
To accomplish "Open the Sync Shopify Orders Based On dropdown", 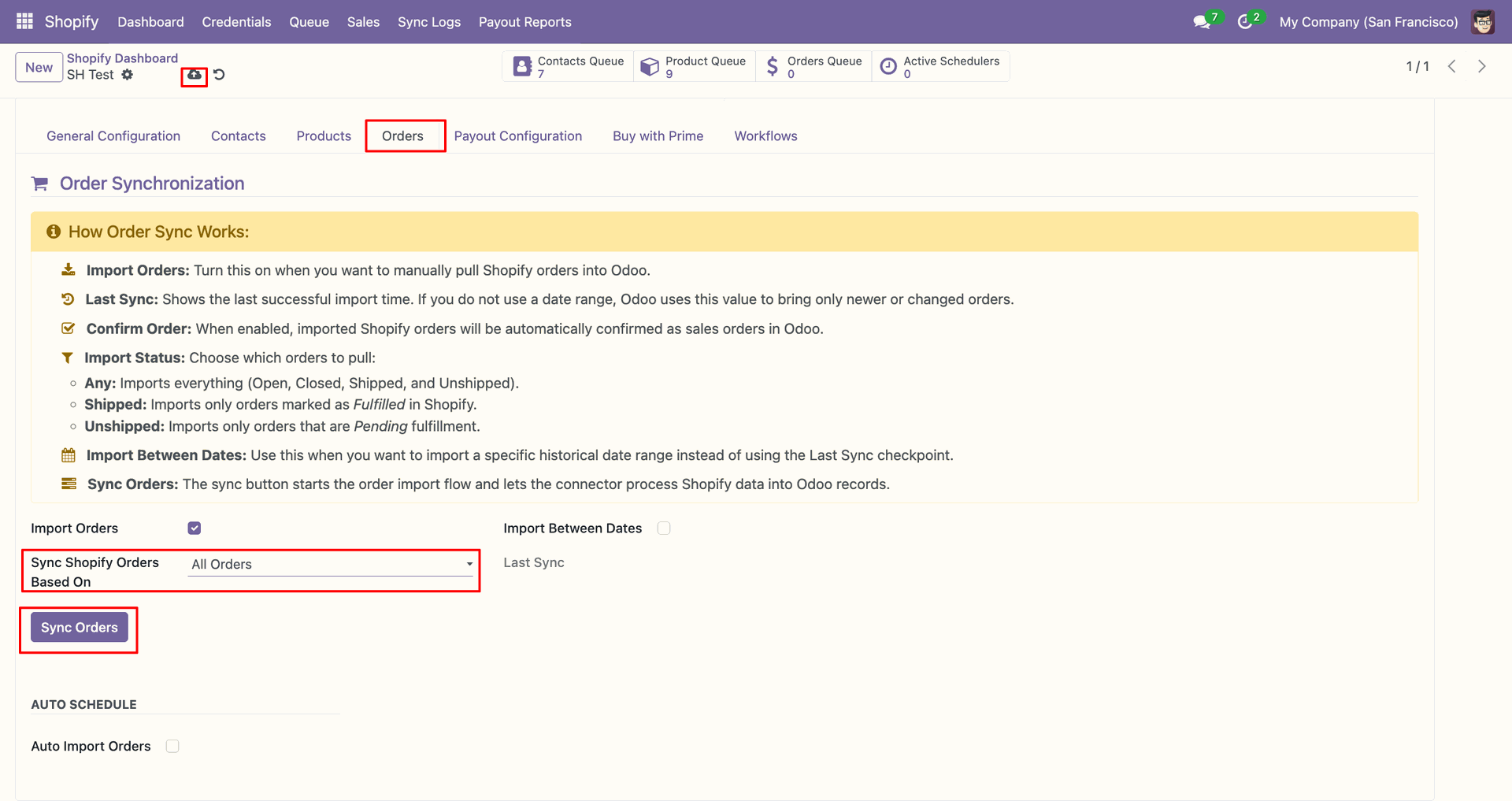I will 332,564.
